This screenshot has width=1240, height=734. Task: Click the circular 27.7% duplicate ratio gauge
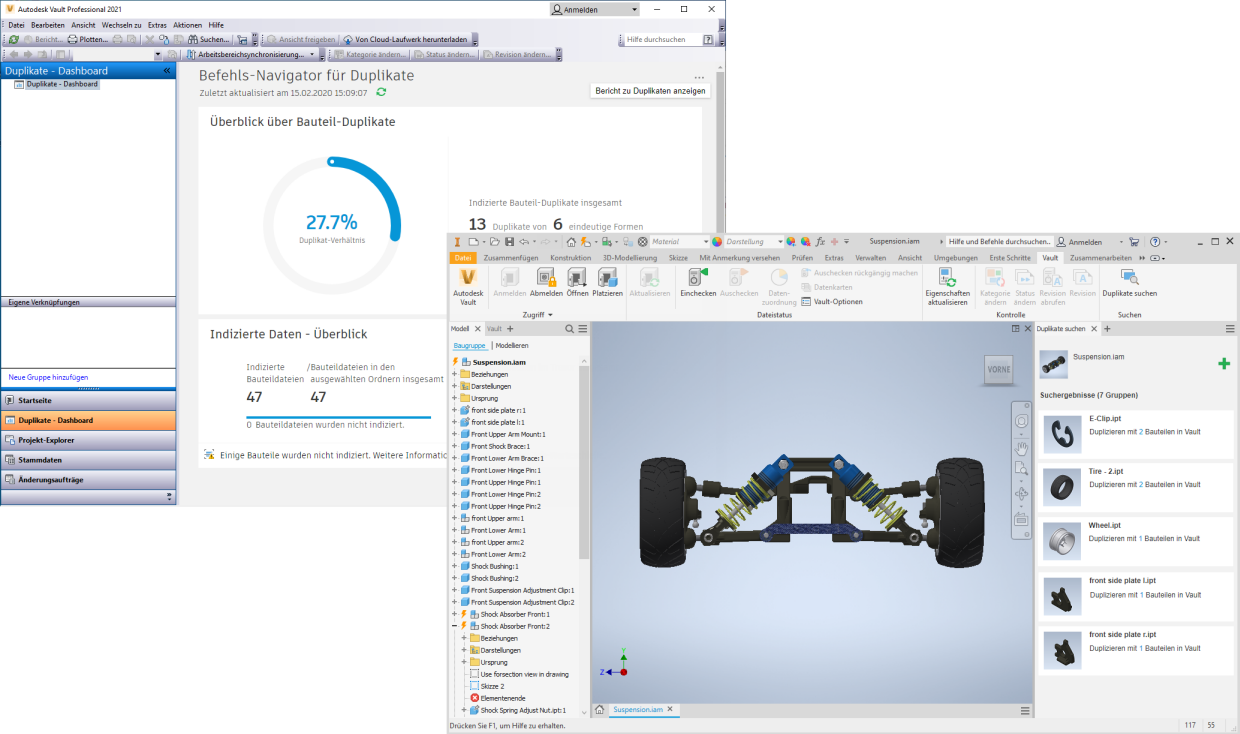(332, 226)
